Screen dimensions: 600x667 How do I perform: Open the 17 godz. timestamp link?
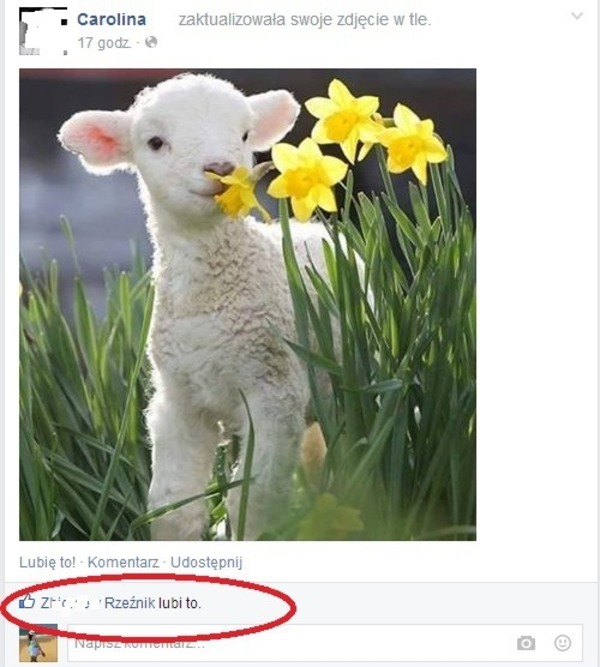coord(104,43)
